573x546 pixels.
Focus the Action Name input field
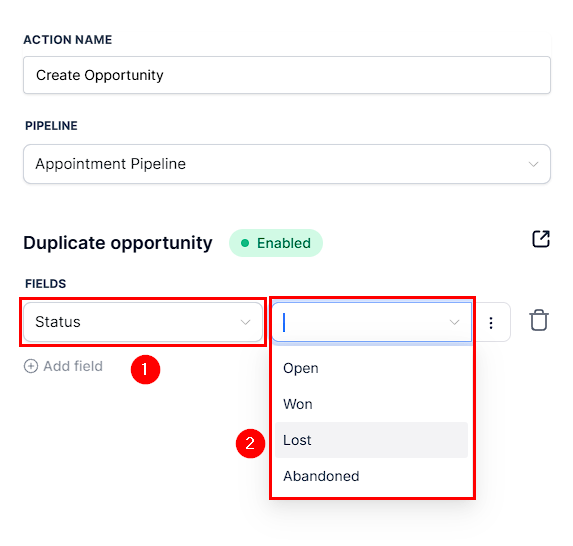[287, 75]
